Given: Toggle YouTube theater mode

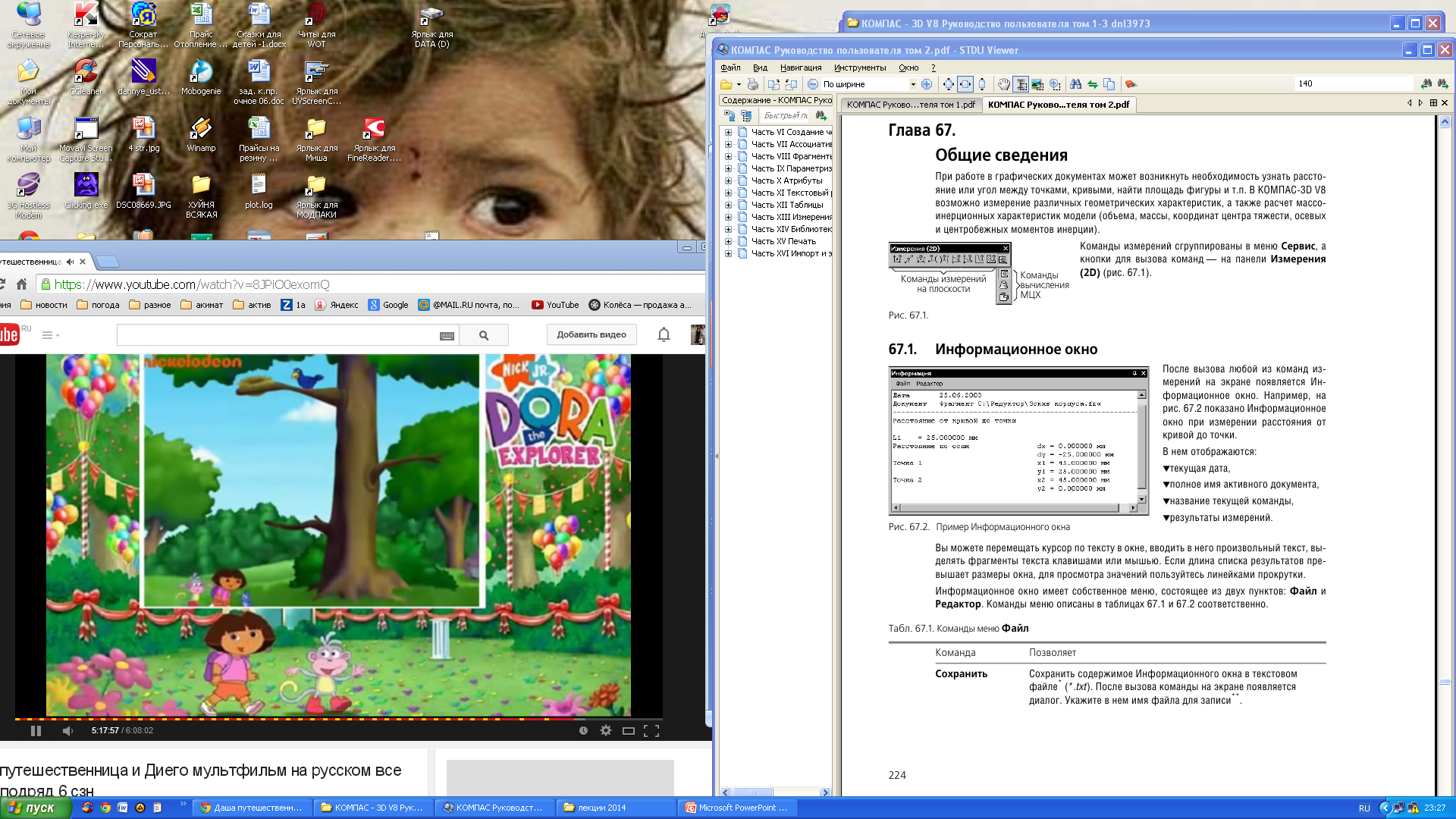Looking at the screenshot, I should [628, 730].
